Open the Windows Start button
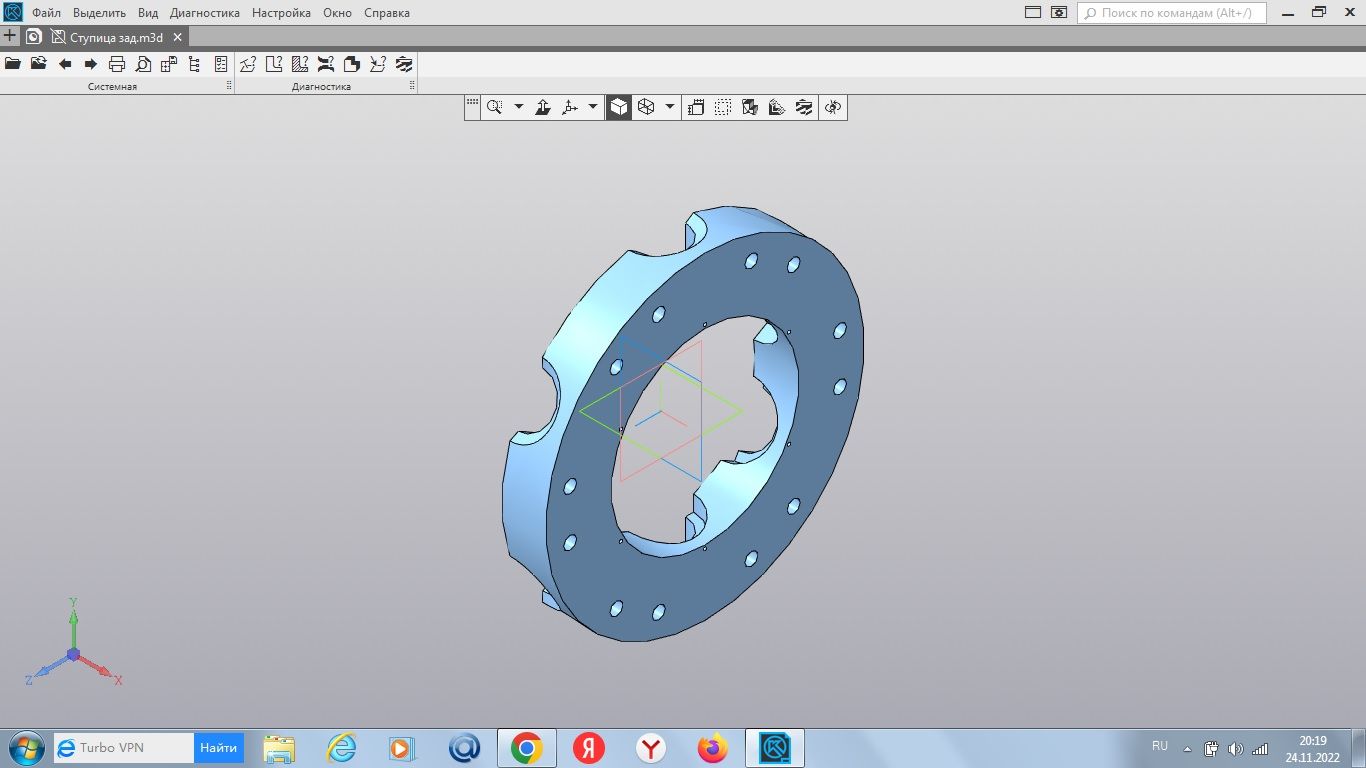 [x=25, y=748]
